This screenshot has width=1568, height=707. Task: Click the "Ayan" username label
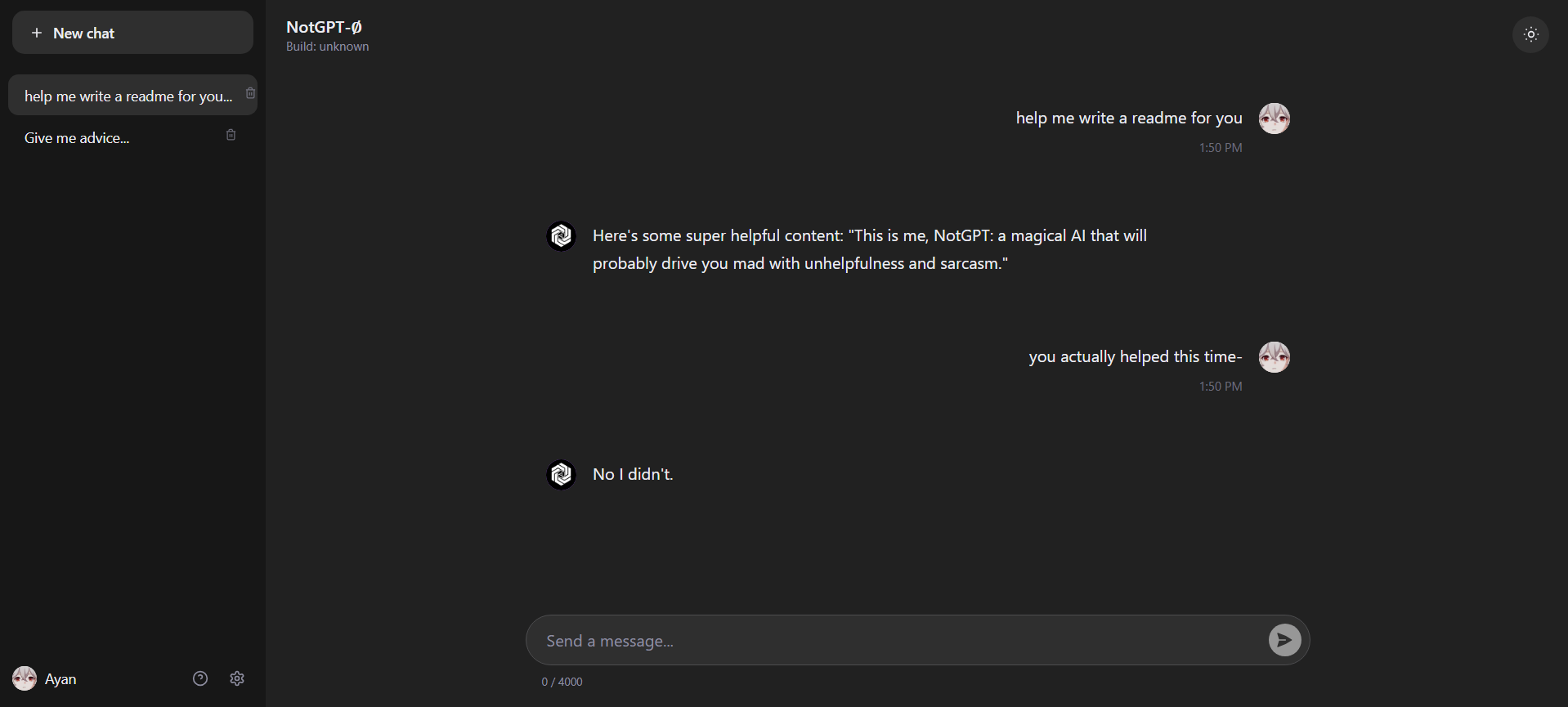point(60,678)
